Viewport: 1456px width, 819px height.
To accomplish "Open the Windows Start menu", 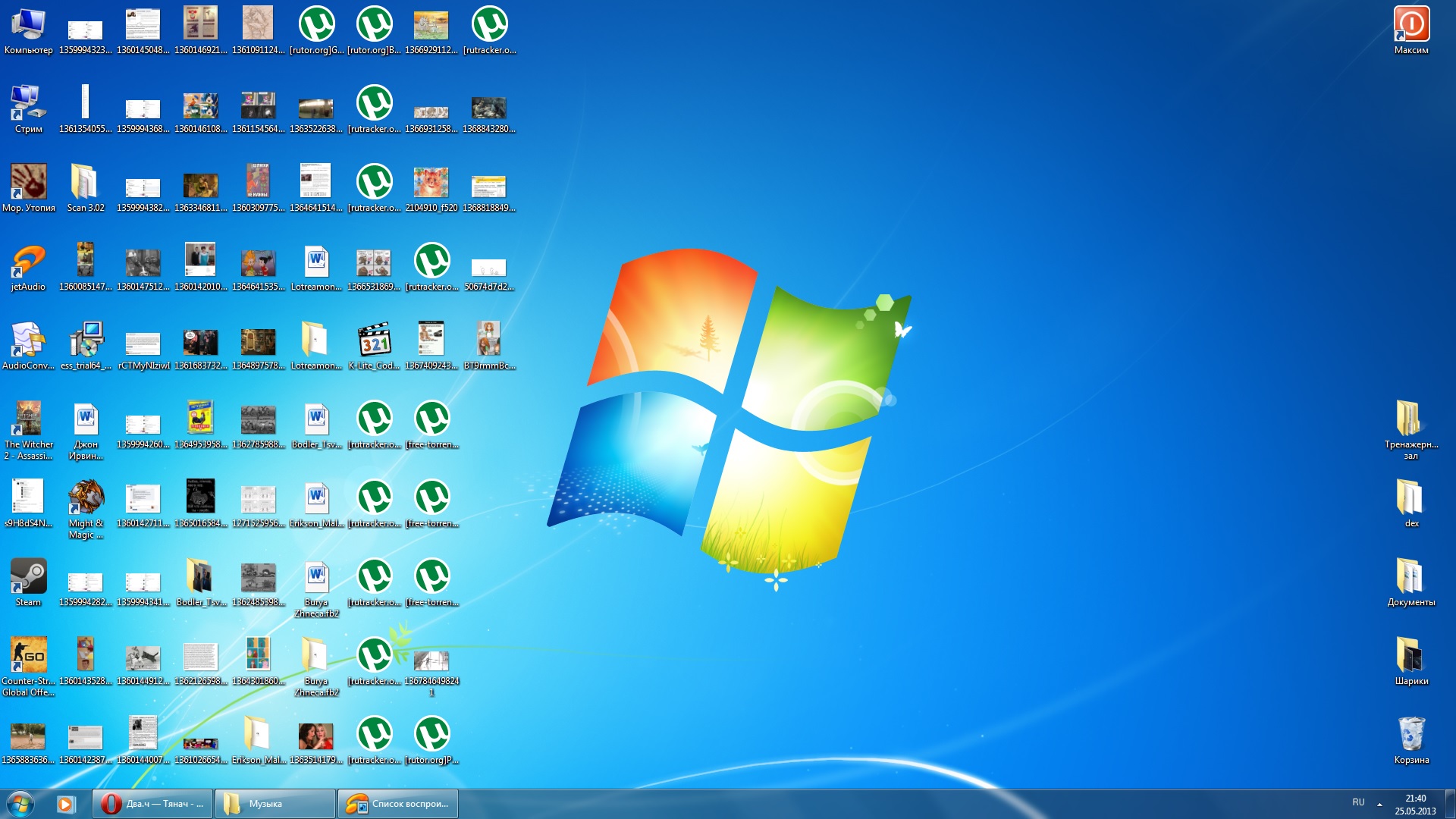I will (20, 804).
